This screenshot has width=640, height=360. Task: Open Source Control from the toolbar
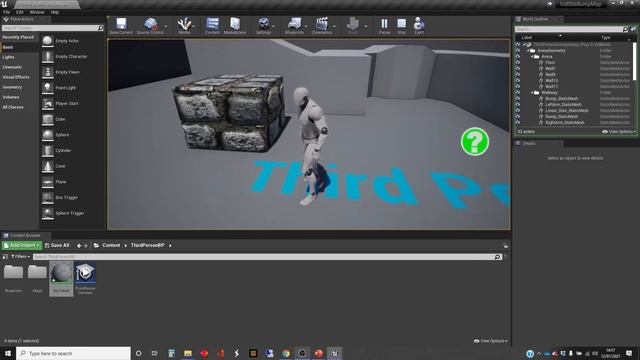[x=150, y=26]
